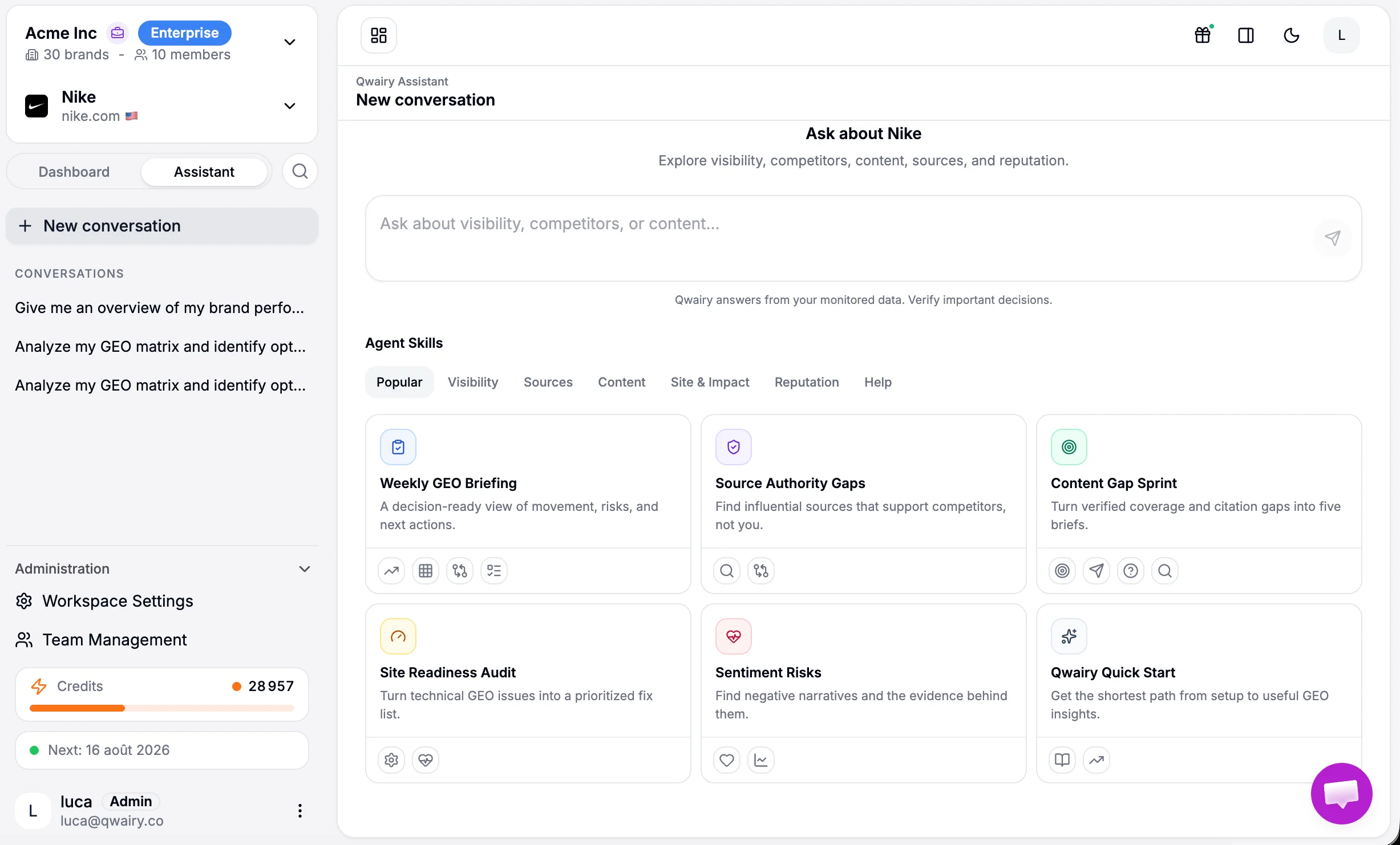Viewport: 1400px width, 845px height.
Task: Open Team Management
Action: [x=101, y=640]
